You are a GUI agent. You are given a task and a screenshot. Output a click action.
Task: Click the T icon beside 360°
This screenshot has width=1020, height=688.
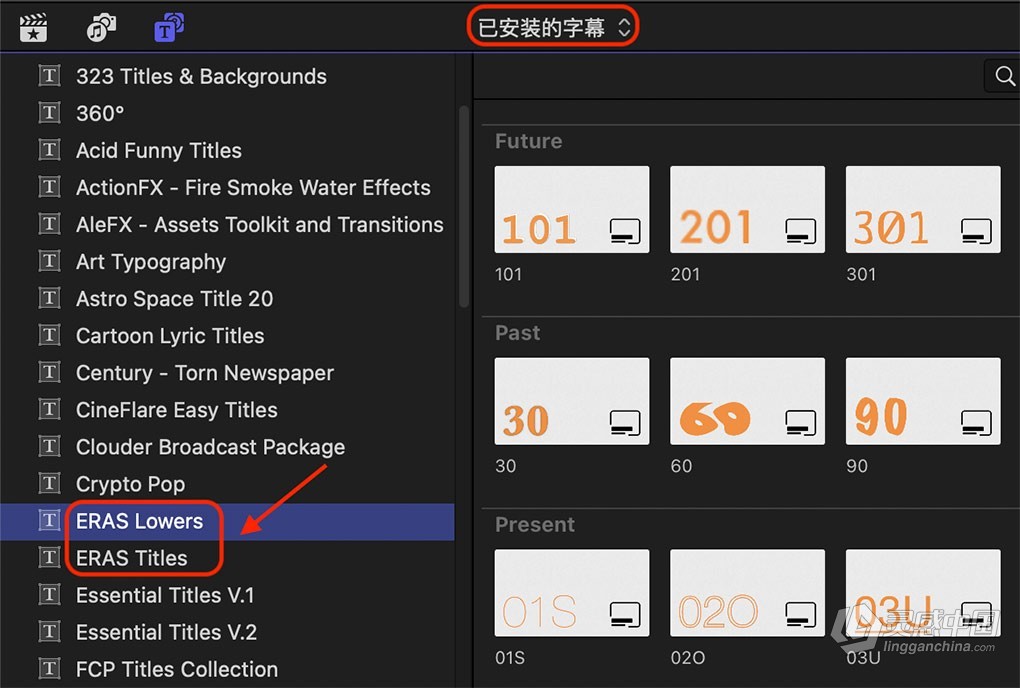point(49,112)
